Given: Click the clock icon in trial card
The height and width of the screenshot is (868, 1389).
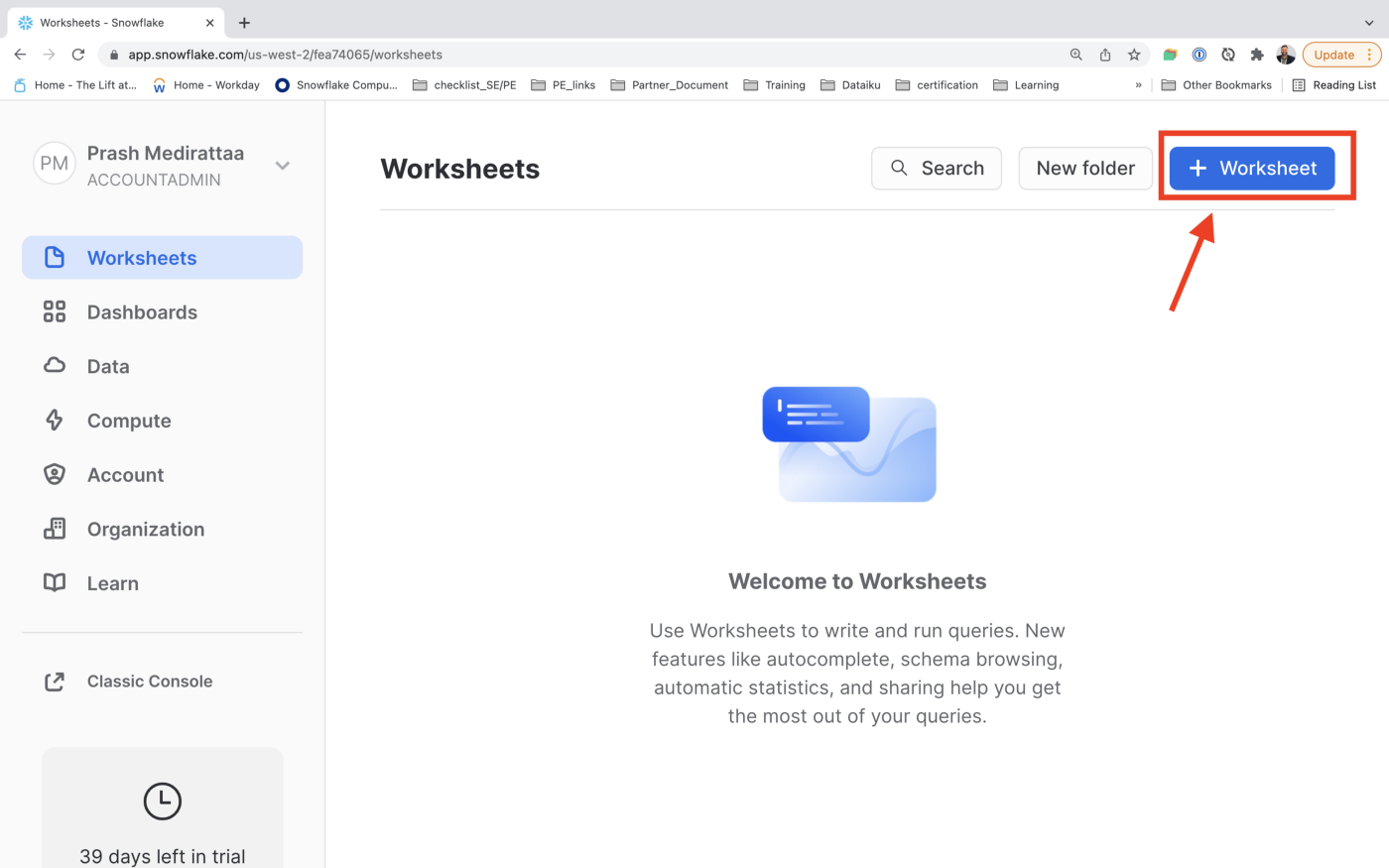Looking at the screenshot, I should coord(163,802).
